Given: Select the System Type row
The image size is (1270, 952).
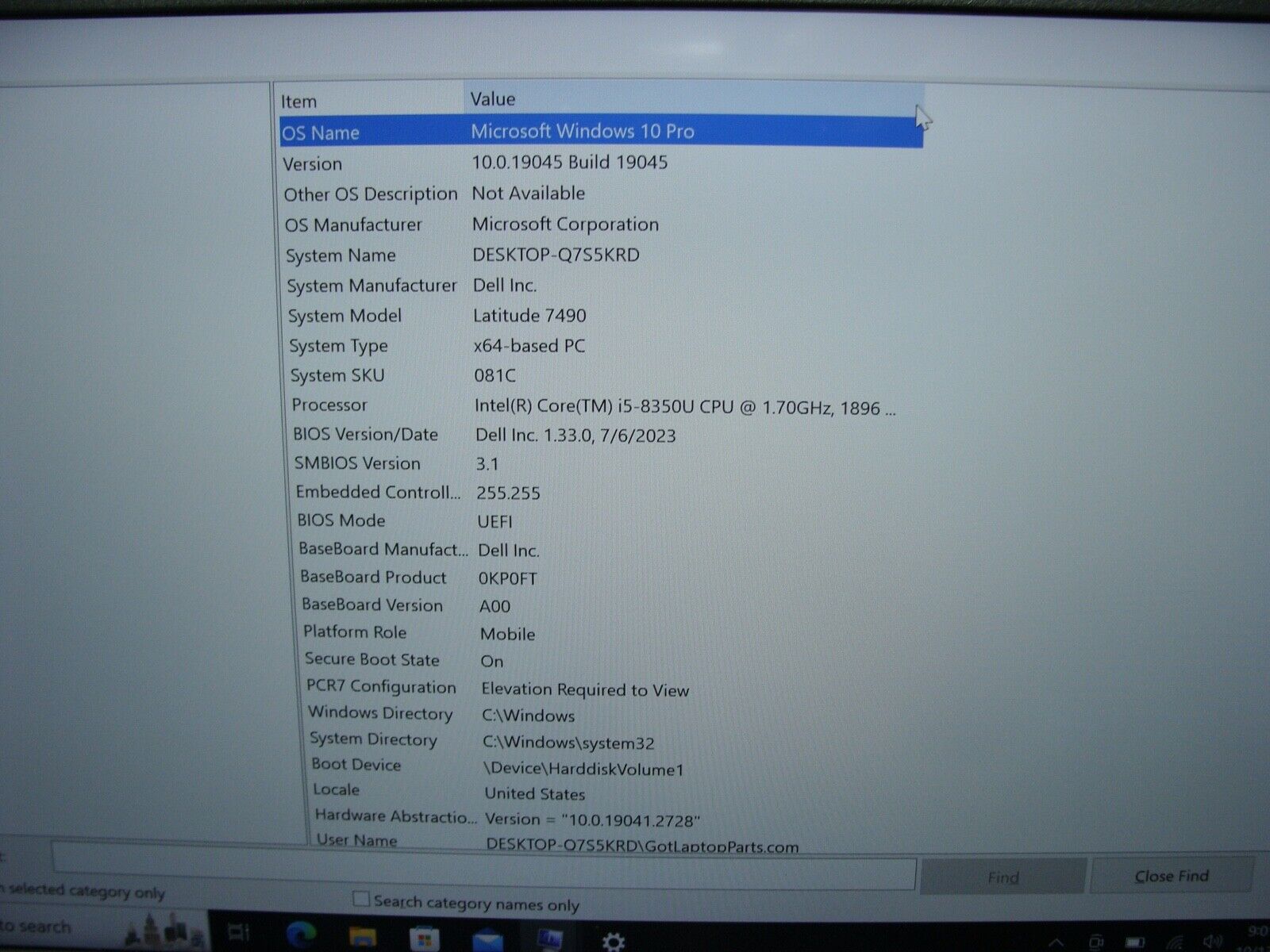Looking at the screenshot, I should 606,345.
